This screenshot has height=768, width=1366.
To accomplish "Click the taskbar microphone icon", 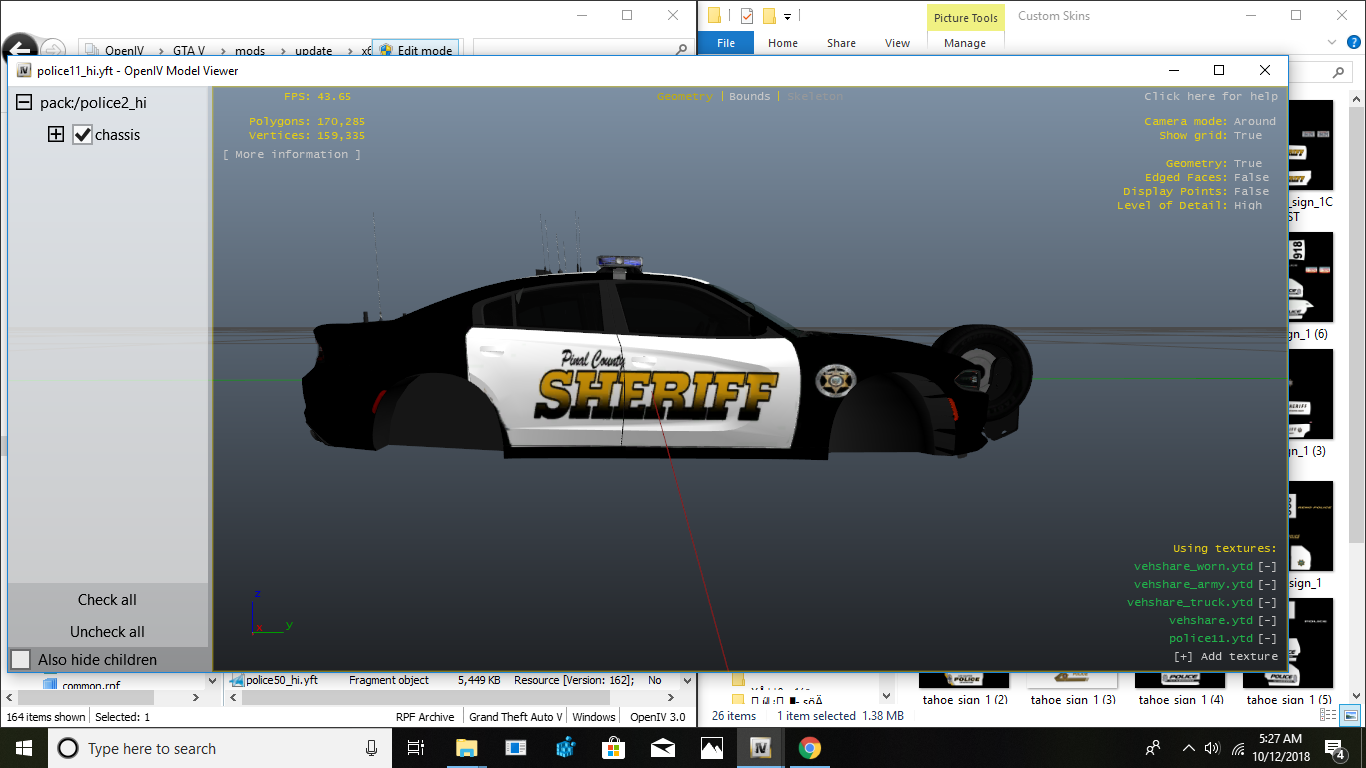I will [372, 748].
